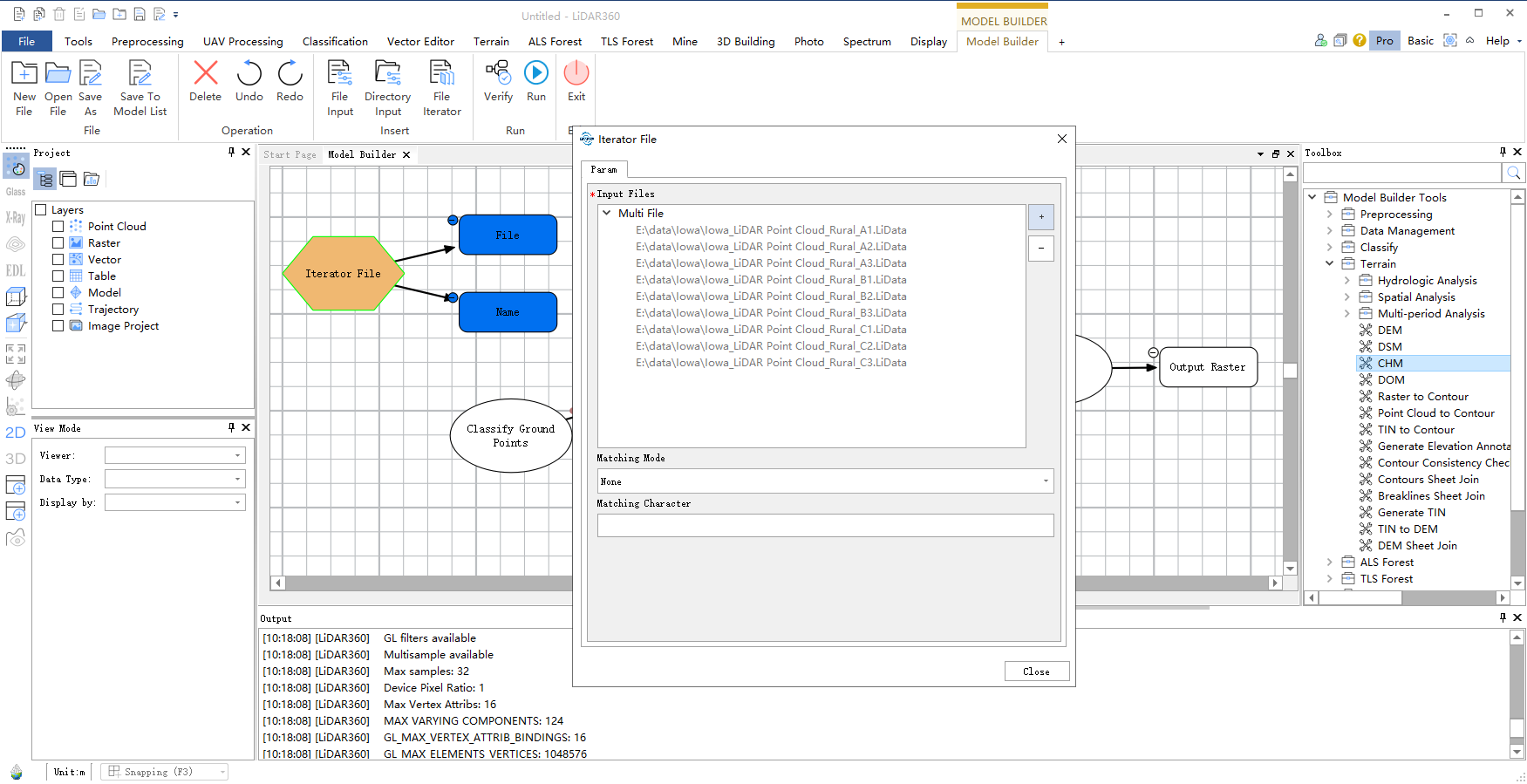Open the File menu

click(x=27, y=41)
